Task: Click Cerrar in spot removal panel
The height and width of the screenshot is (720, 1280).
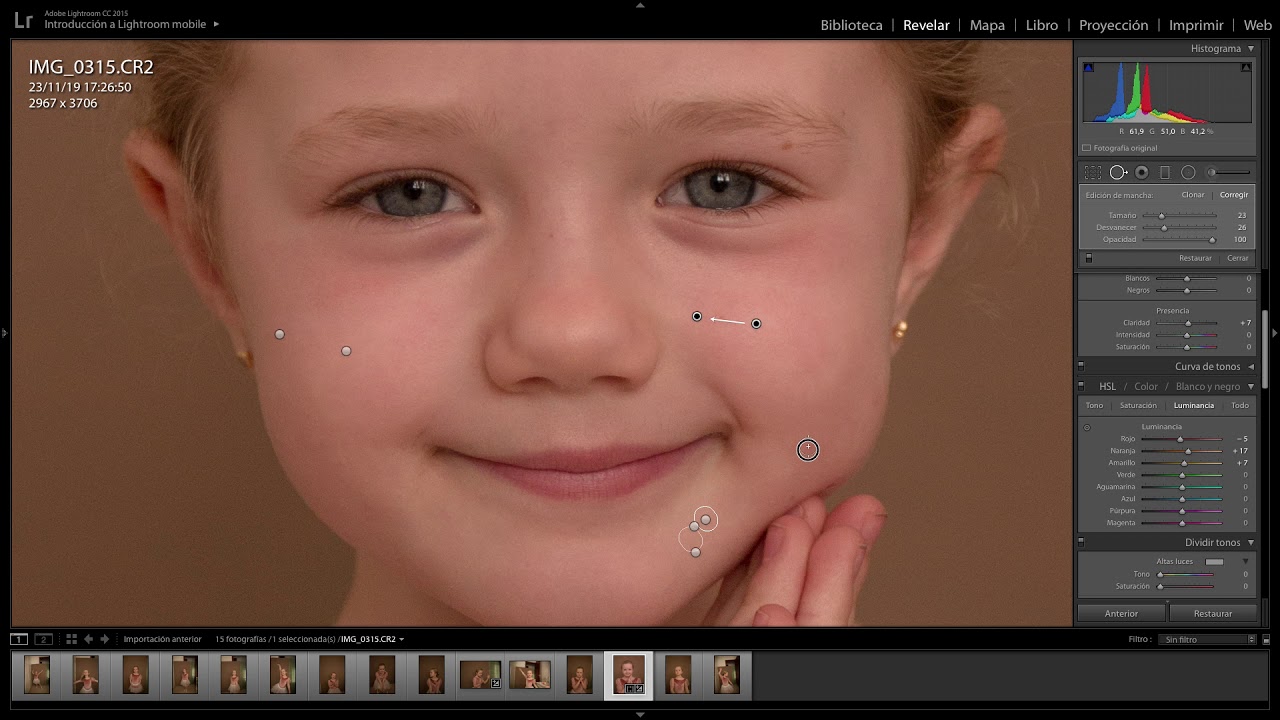Action: click(1238, 258)
